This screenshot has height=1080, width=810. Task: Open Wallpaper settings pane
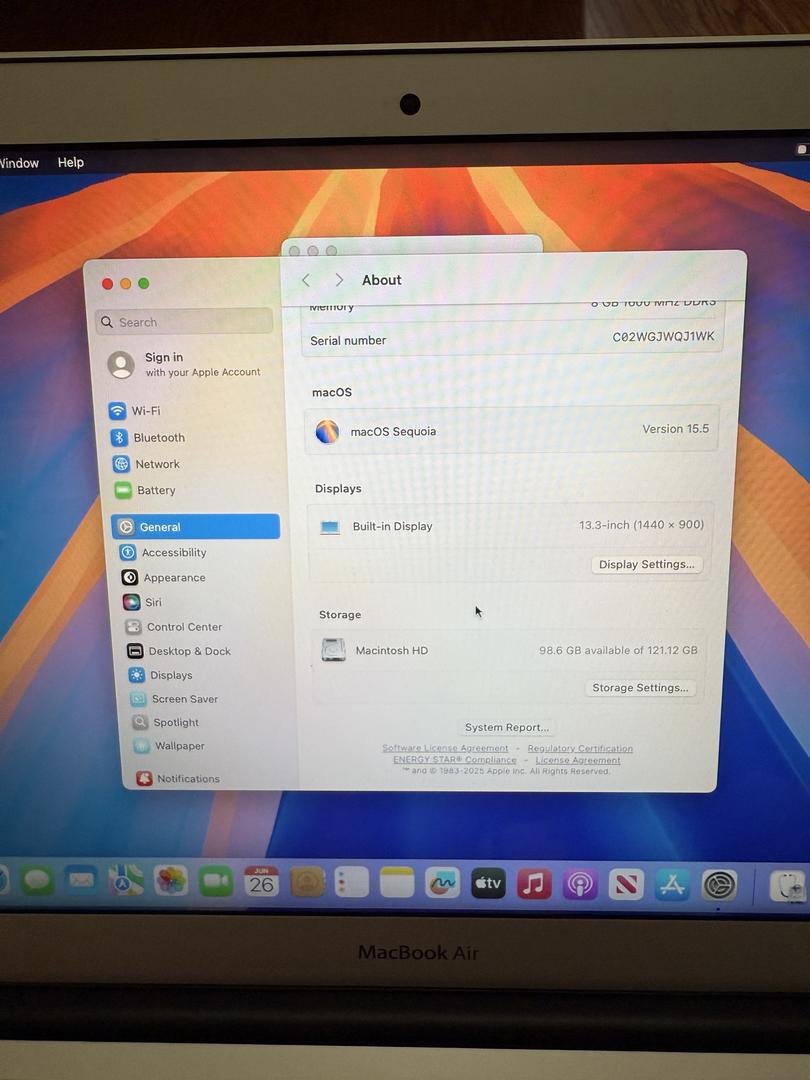pyautogui.click(x=179, y=746)
